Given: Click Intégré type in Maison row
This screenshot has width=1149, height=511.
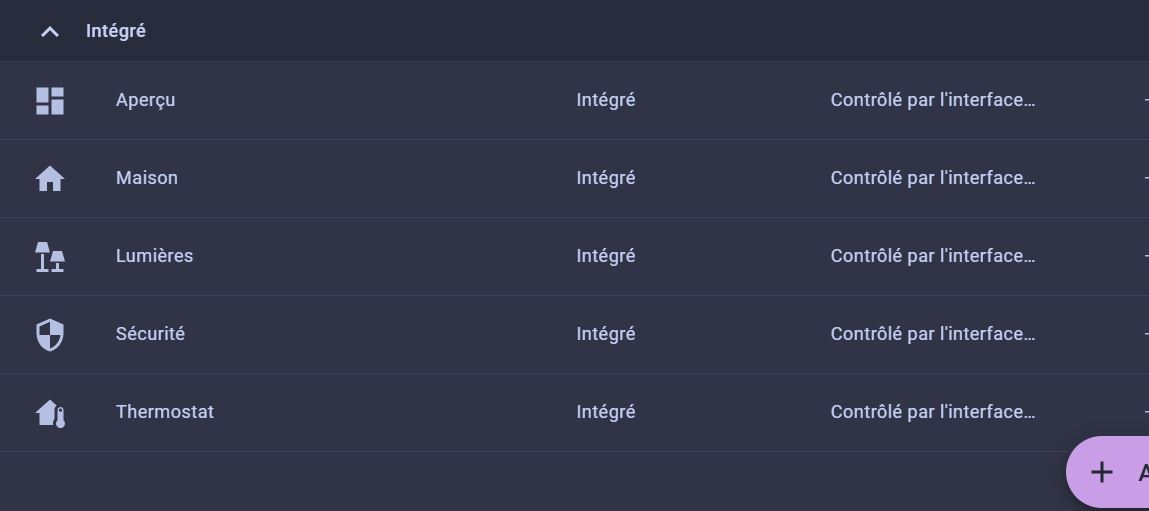Looking at the screenshot, I should [606, 178].
